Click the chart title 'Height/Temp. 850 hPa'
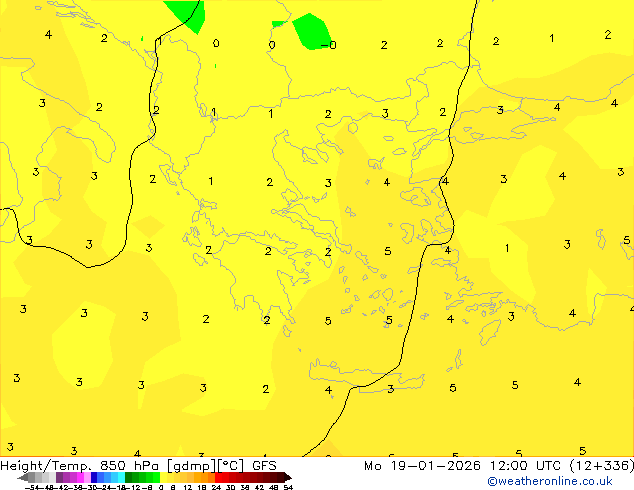The image size is (634, 490). [x=80, y=466]
